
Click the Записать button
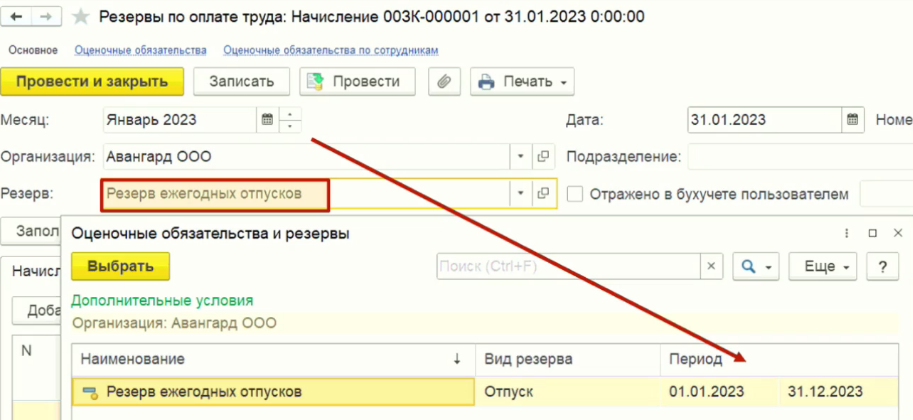pos(241,81)
